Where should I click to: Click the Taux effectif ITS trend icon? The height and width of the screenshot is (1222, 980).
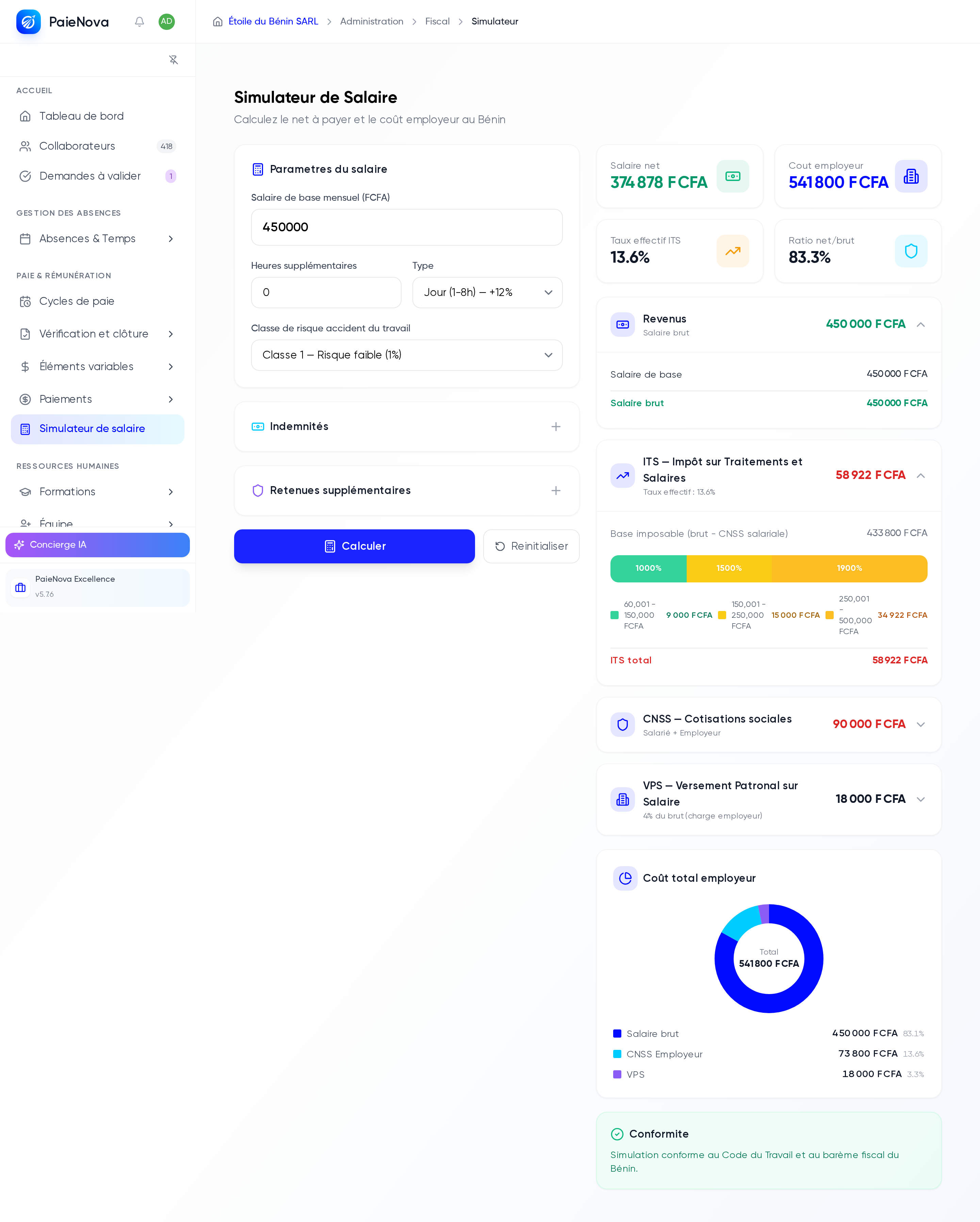point(733,251)
